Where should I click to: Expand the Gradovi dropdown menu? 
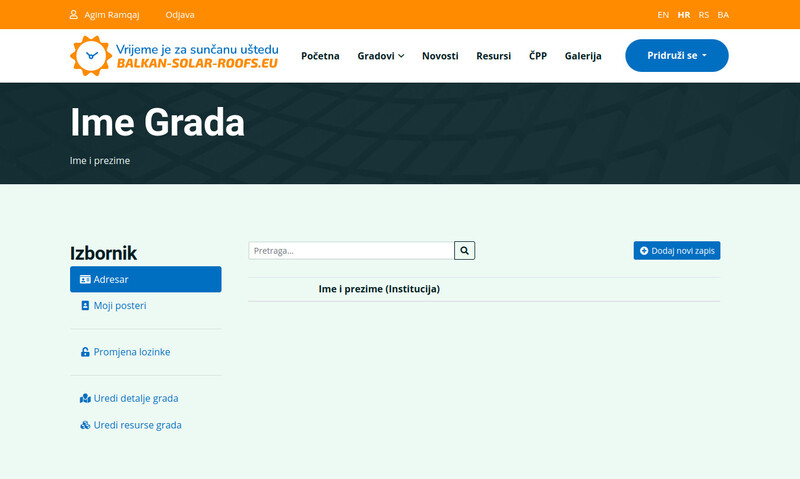[380, 56]
